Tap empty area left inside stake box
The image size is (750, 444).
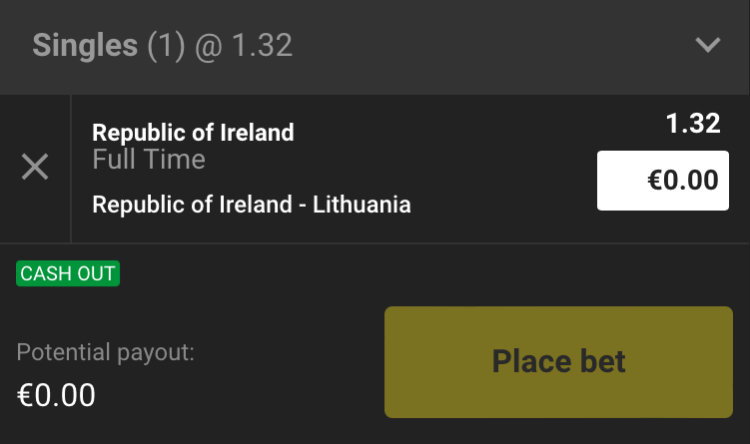[622, 180]
